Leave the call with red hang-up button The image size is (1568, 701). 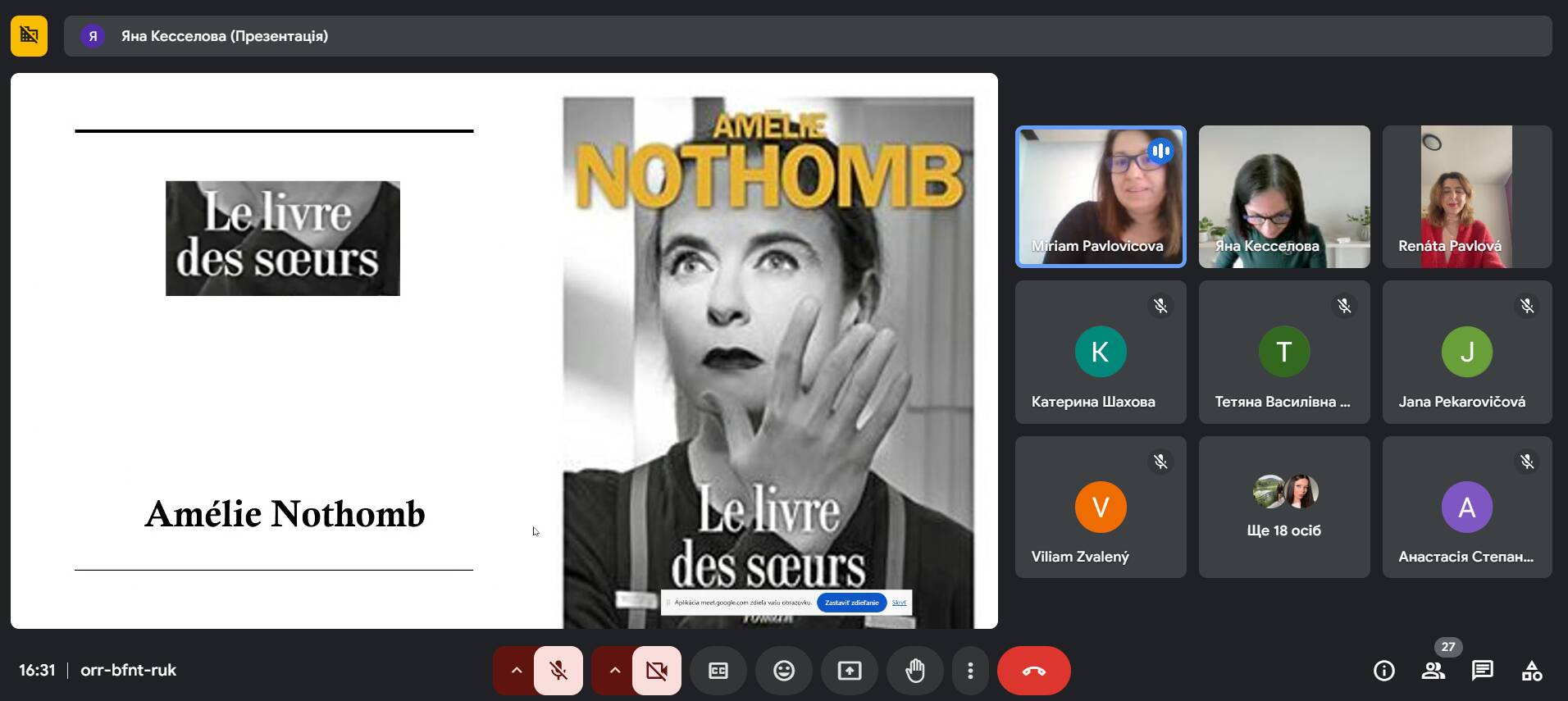pyautogui.click(x=1033, y=671)
